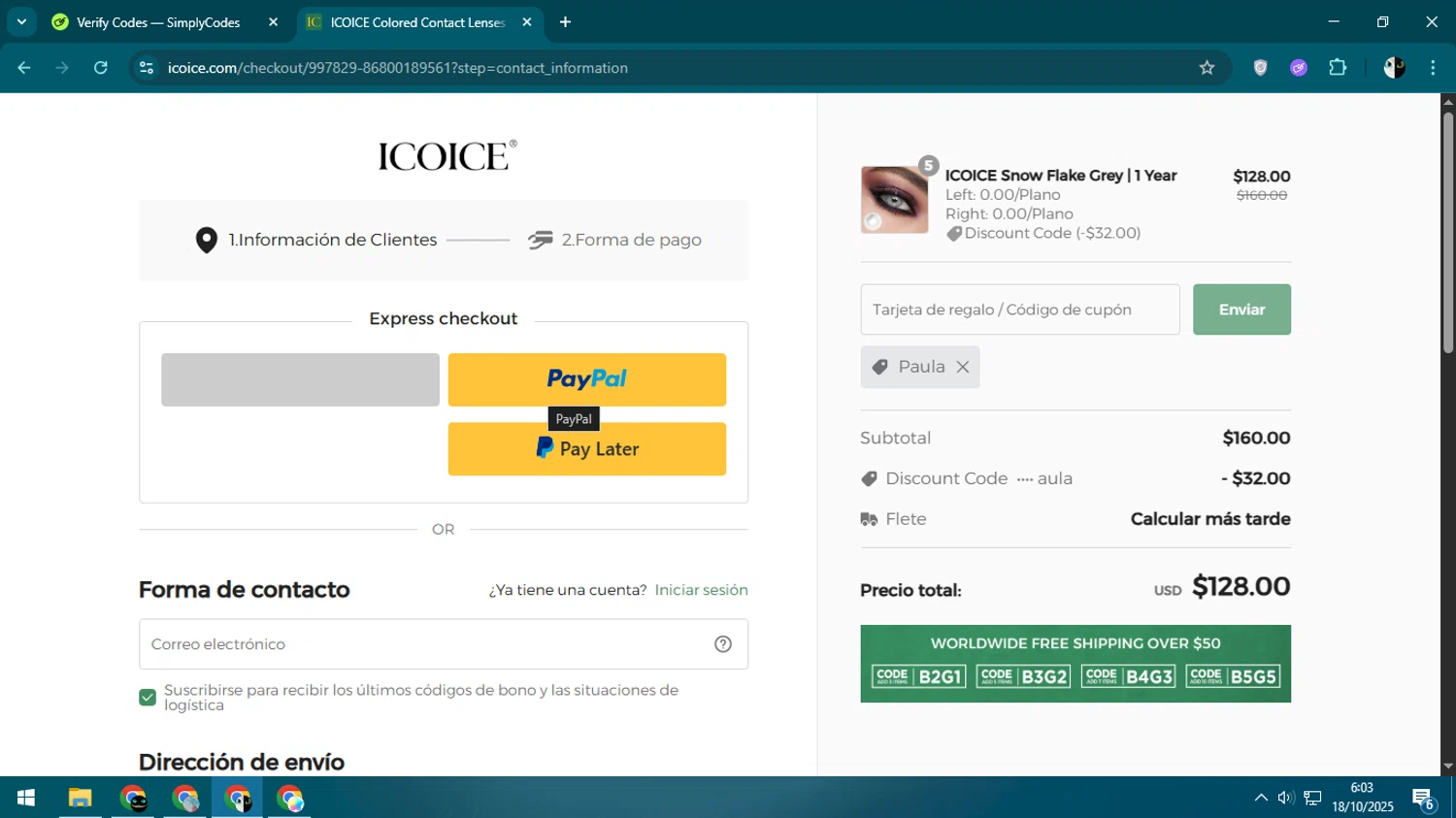Select step 1.Información de Clientes
Image resolution: width=1456 pixels, height=818 pixels.
pos(333,240)
